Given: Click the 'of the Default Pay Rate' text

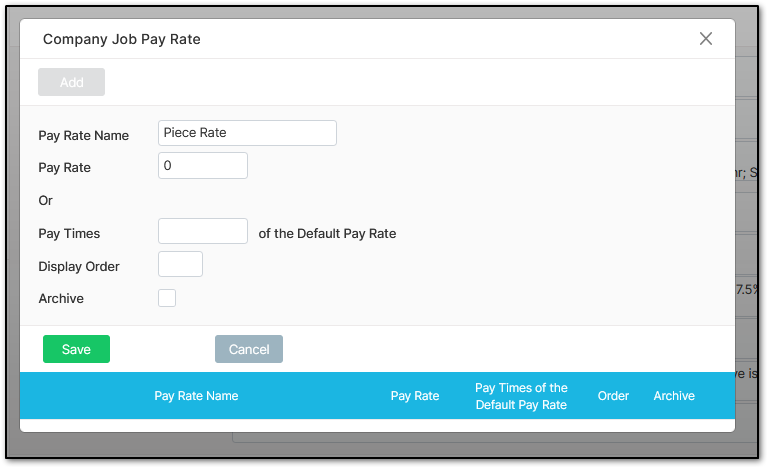Looking at the screenshot, I should click(x=327, y=234).
